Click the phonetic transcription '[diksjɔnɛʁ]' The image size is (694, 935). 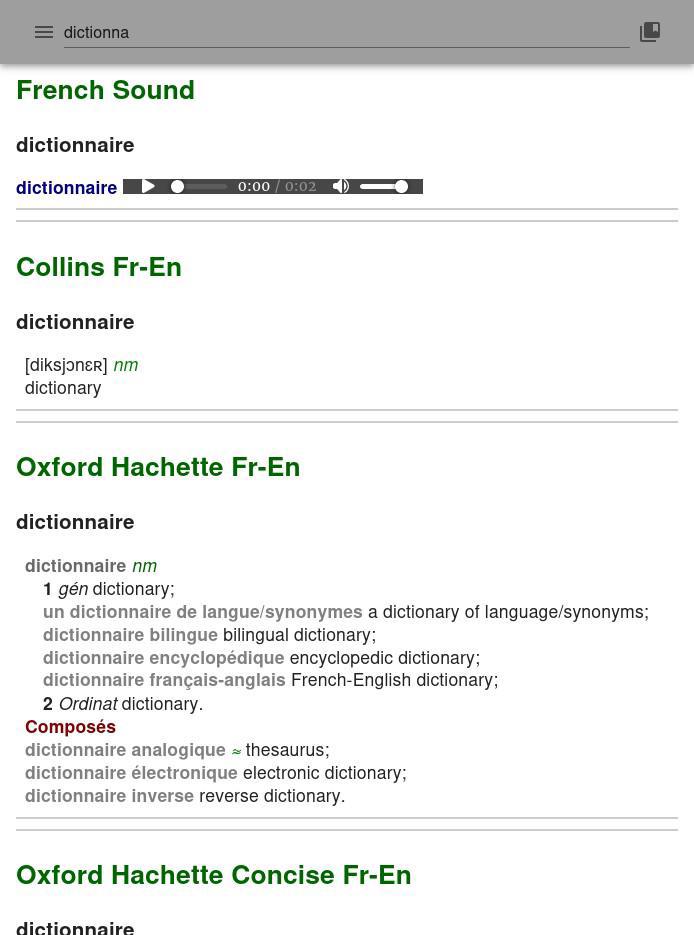pos(66,365)
